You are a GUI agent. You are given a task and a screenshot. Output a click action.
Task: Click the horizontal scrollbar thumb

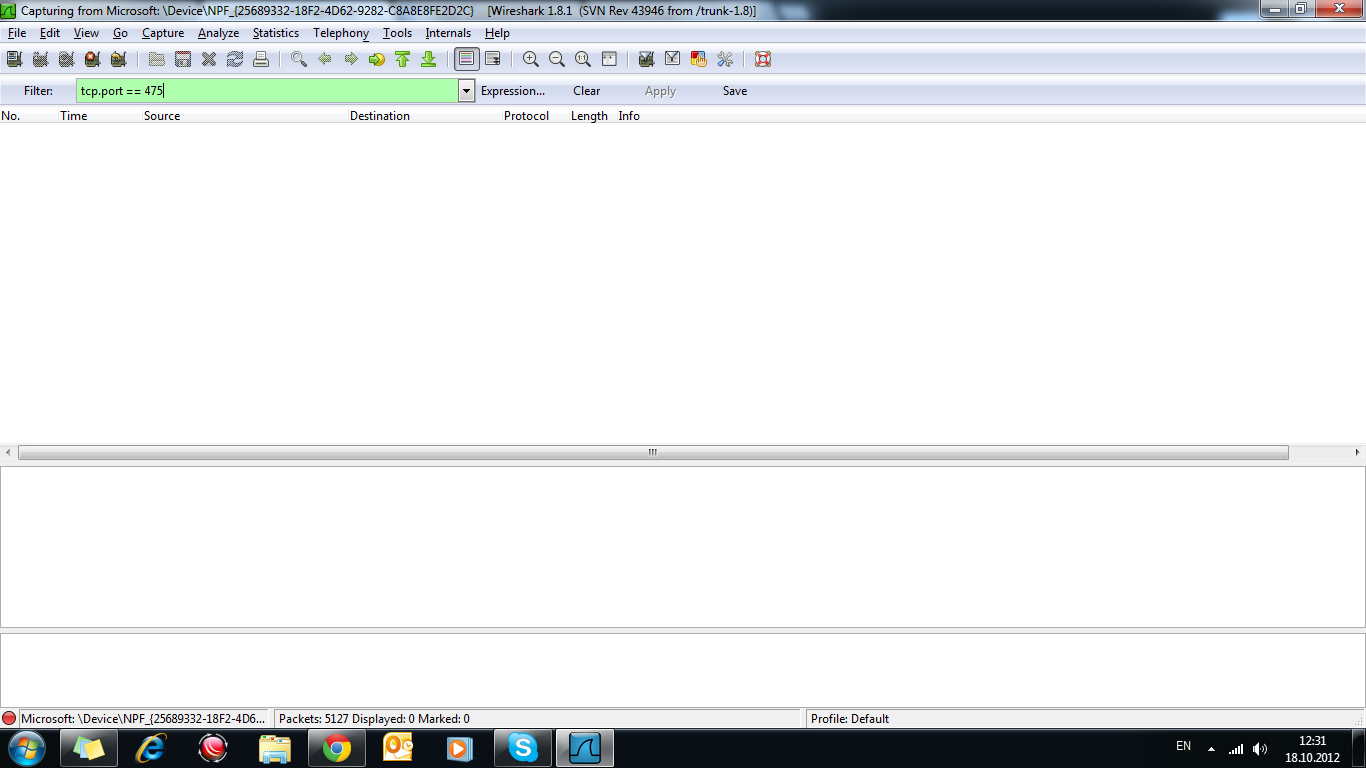coord(653,452)
